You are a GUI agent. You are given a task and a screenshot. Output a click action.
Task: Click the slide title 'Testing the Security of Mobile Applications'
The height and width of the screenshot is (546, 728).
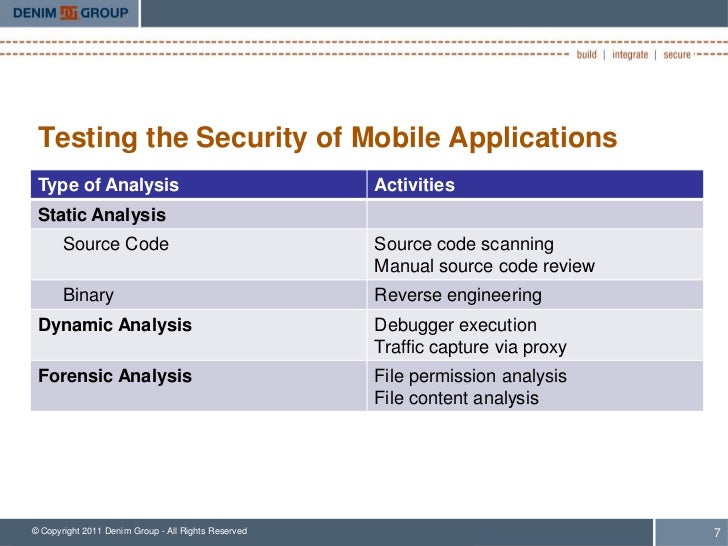(328, 137)
